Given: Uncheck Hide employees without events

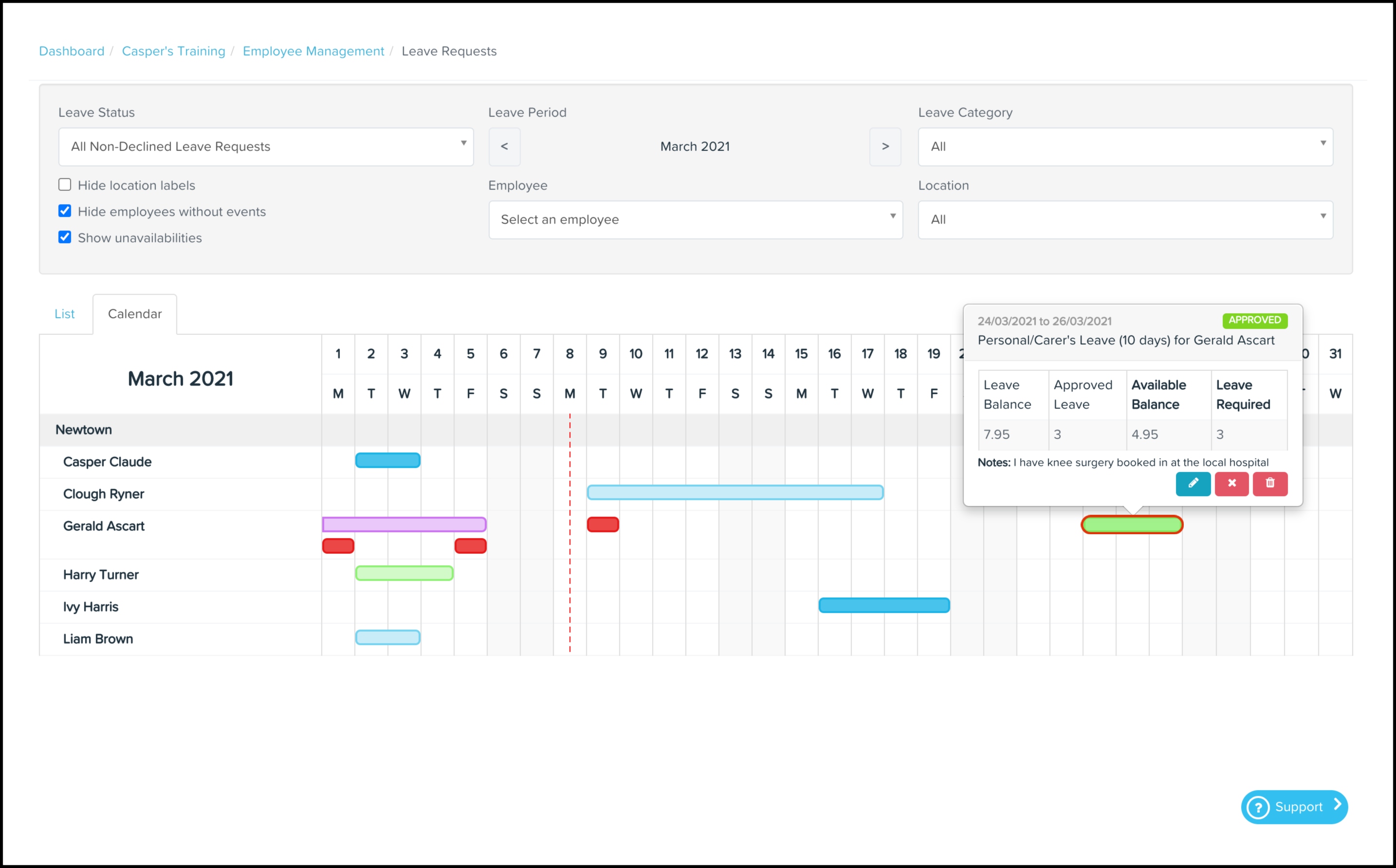Looking at the screenshot, I should pos(65,211).
